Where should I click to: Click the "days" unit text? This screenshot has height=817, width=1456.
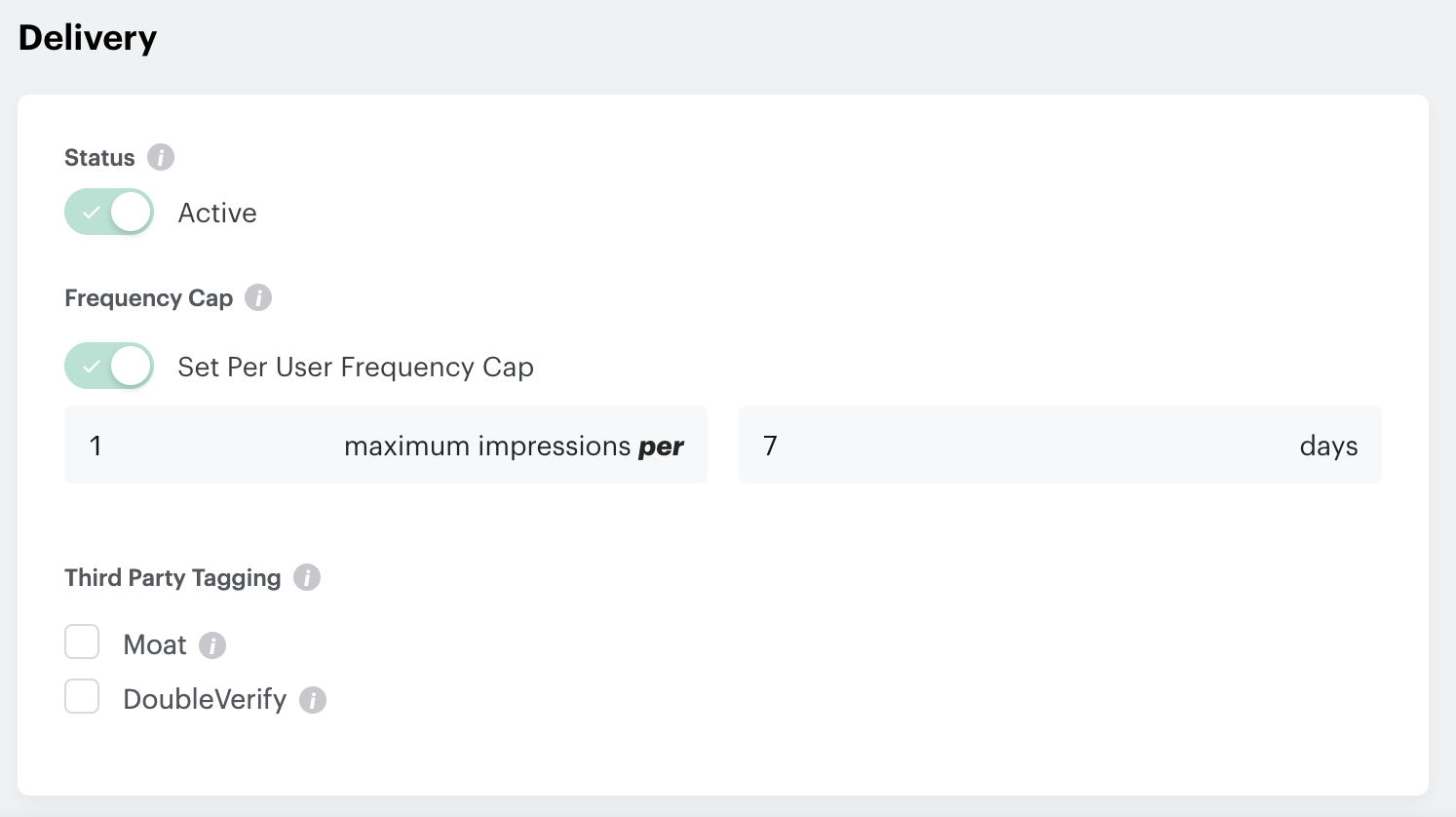[1328, 447]
